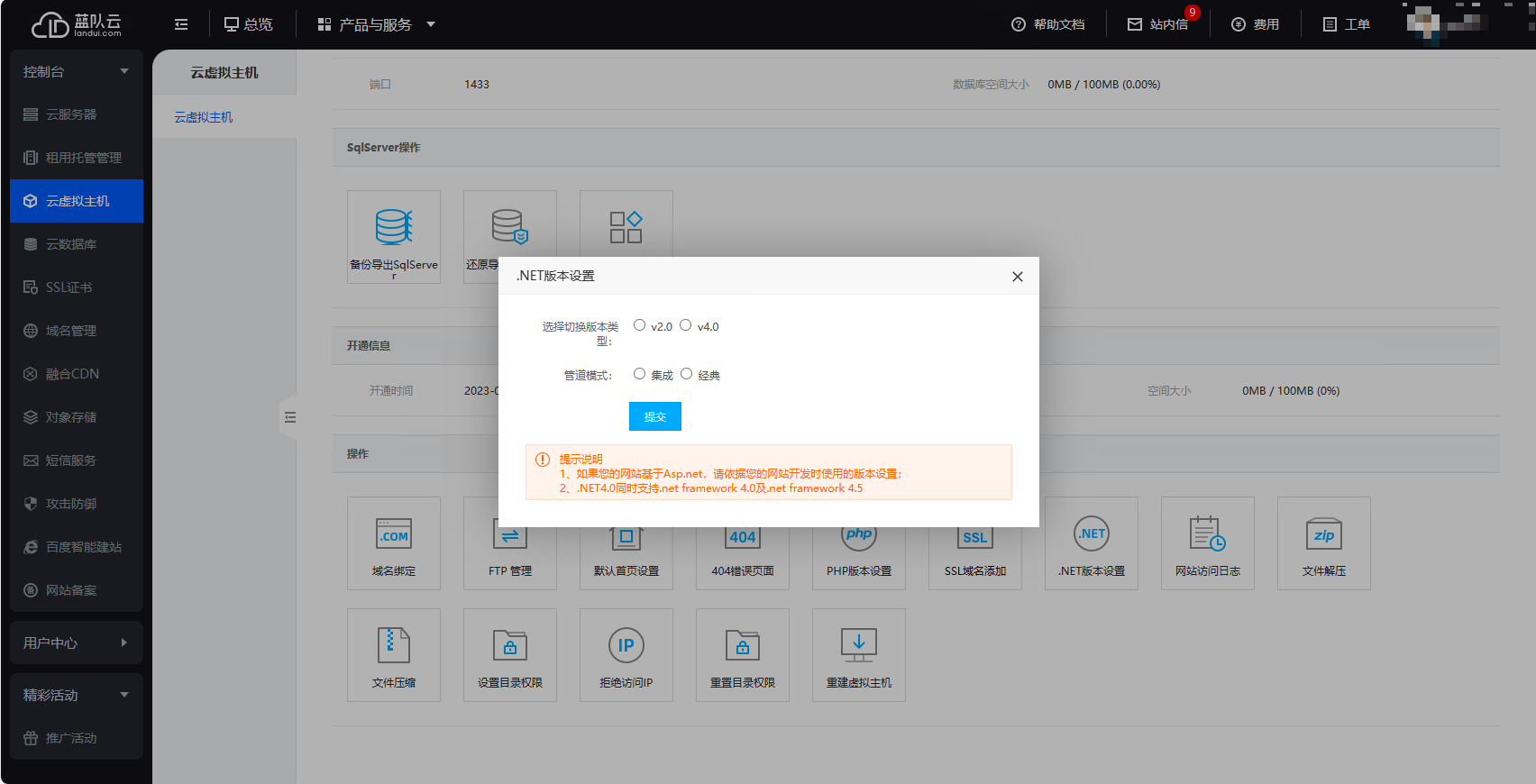Close the .NET版本设置 dialog
This screenshot has width=1536, height=784.
point(1017,277)
